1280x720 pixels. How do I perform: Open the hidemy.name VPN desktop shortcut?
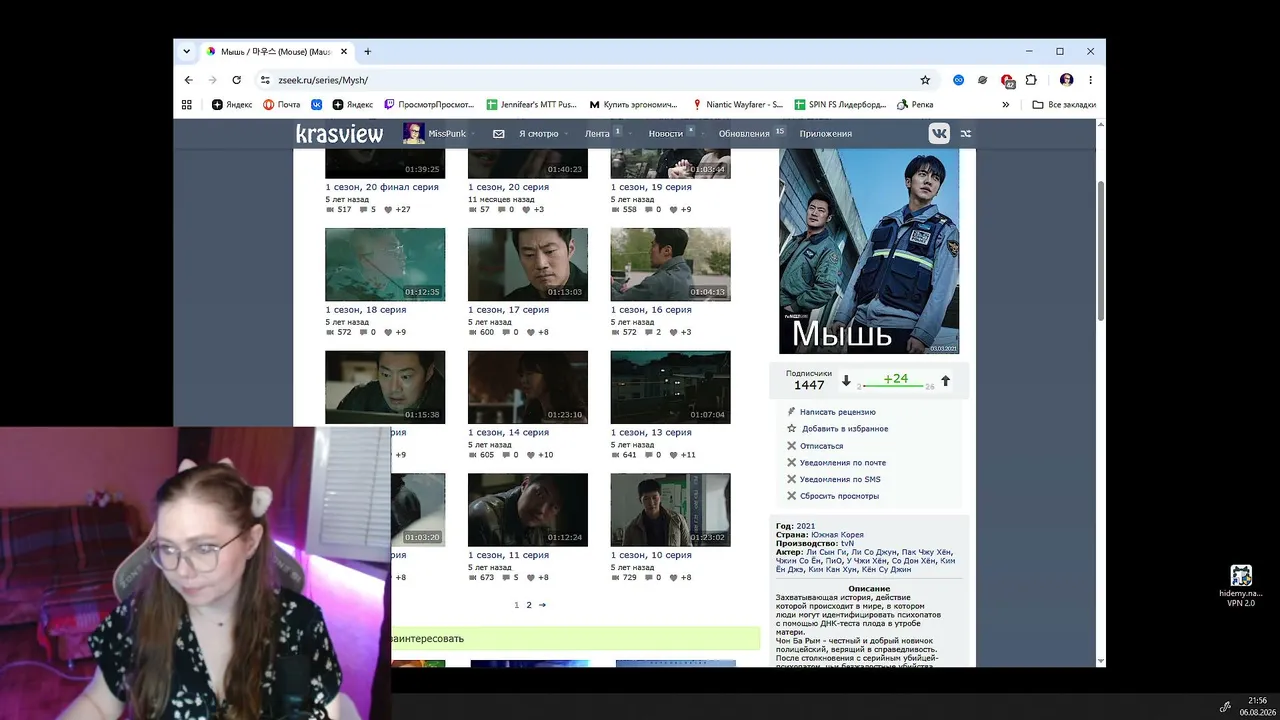[1241, 586]
